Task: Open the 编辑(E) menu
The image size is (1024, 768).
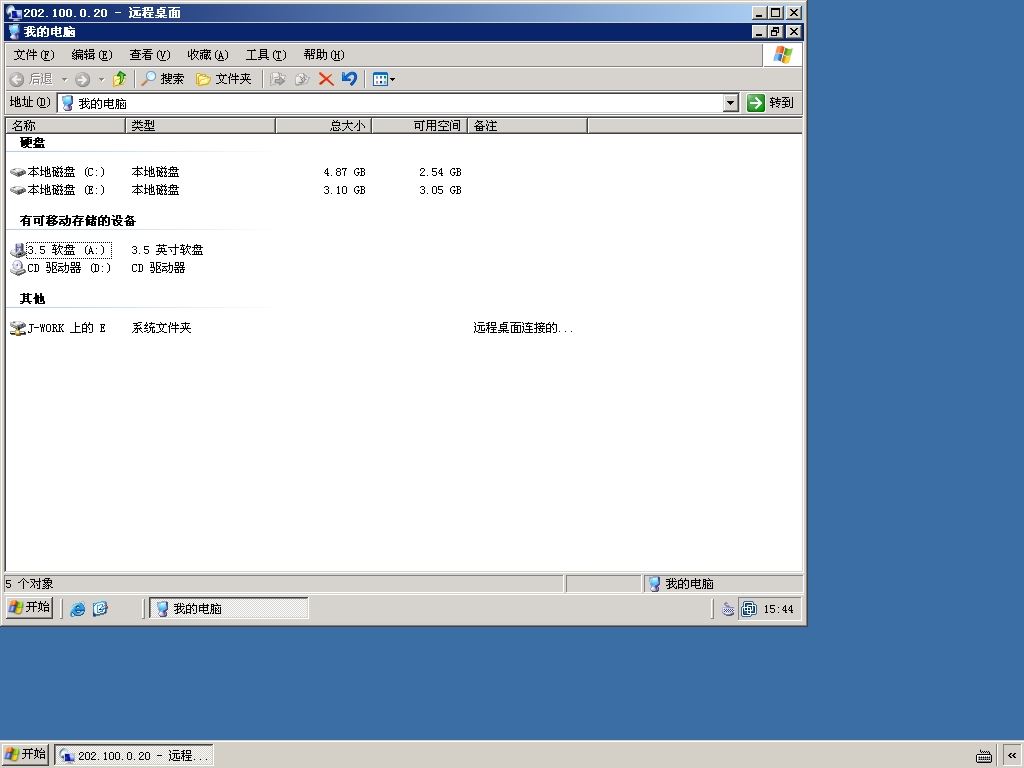Action: click(91, 55)
